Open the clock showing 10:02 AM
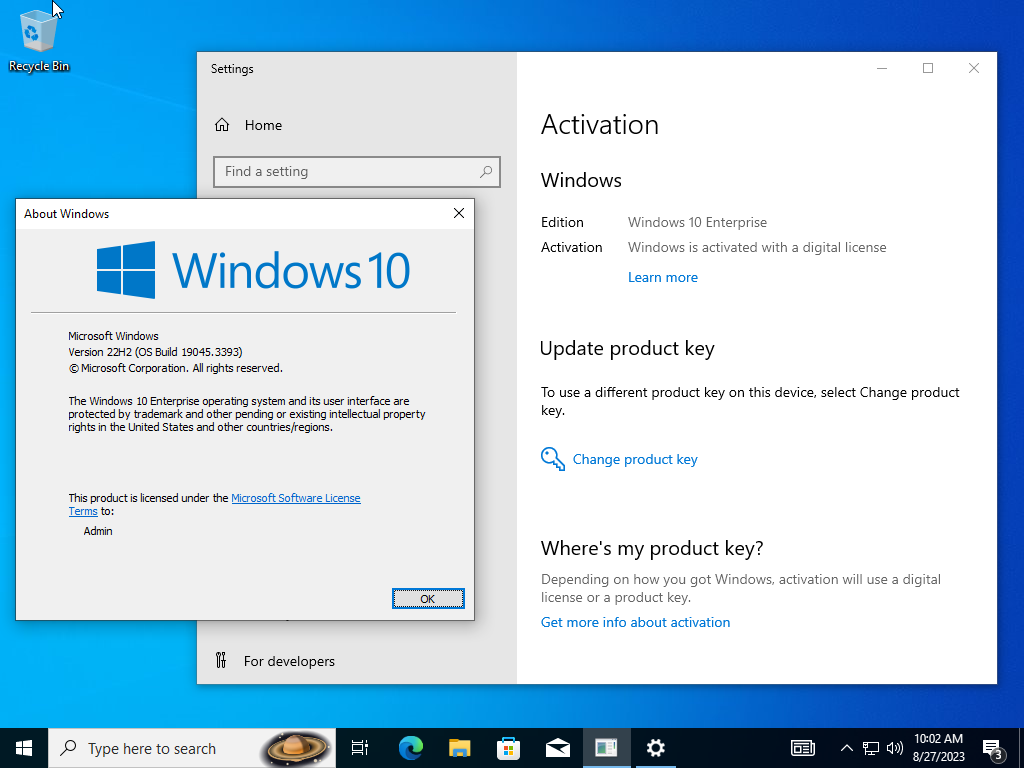1024x768 pixels. 938,748
